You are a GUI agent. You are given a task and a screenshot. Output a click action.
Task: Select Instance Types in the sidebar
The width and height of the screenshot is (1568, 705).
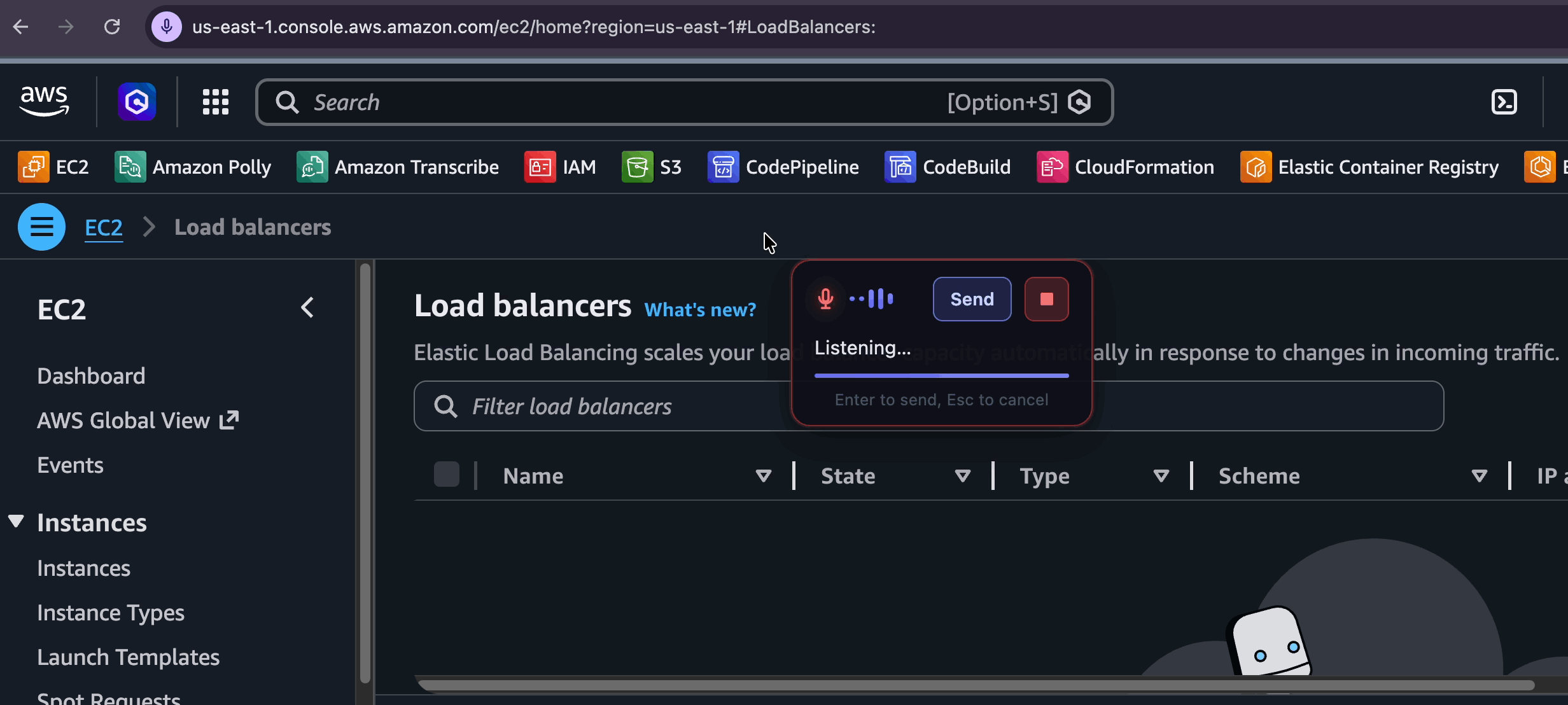pyautogui.click(x=111, y=613)
